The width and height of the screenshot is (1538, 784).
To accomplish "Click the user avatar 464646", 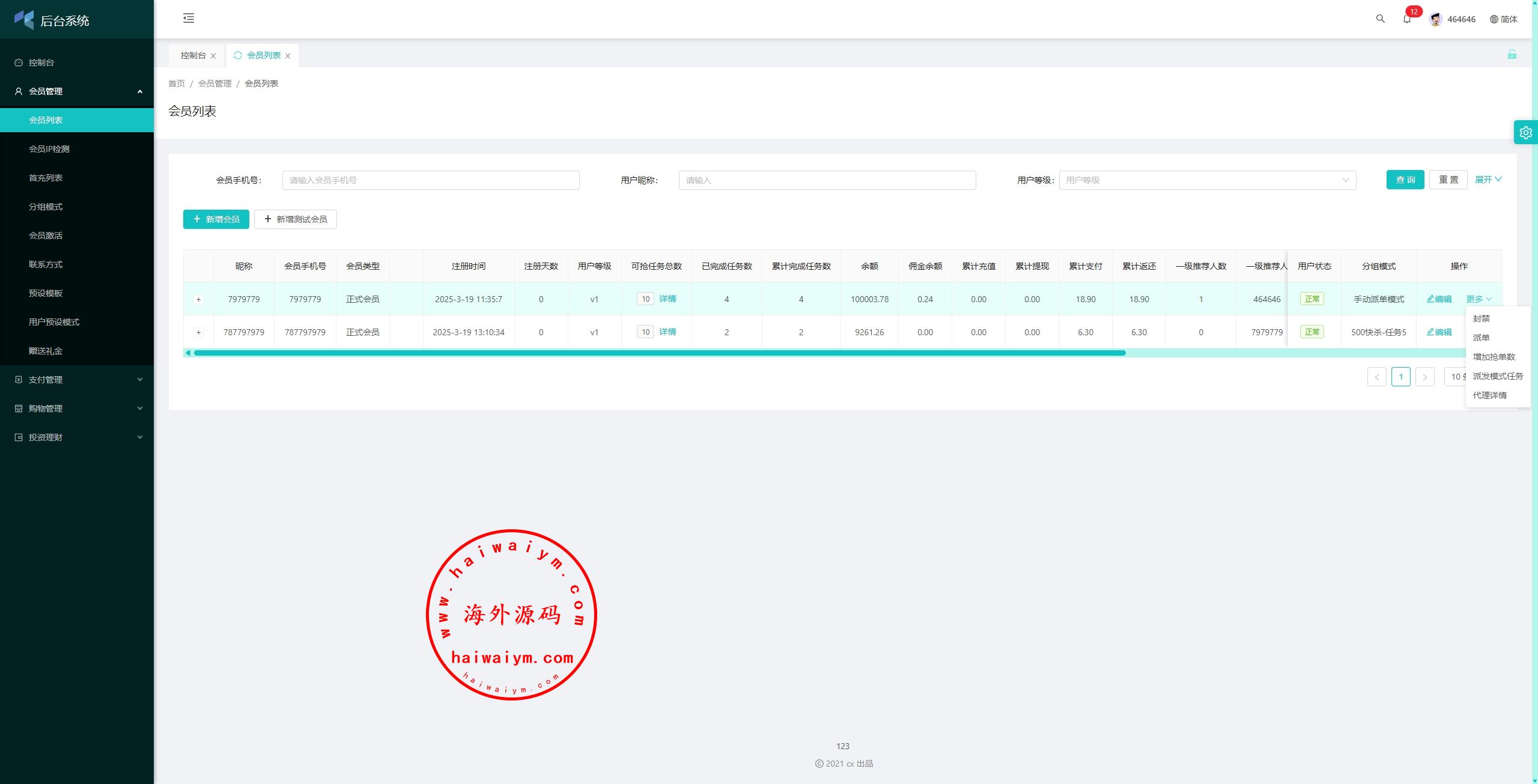I will [x=1435, y=19].
